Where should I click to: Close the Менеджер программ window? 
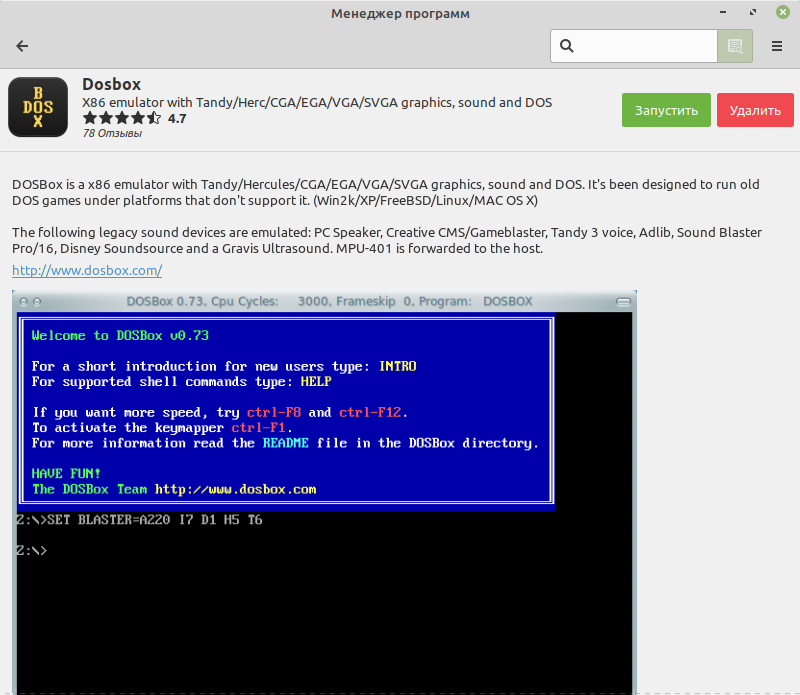point(783,12)
